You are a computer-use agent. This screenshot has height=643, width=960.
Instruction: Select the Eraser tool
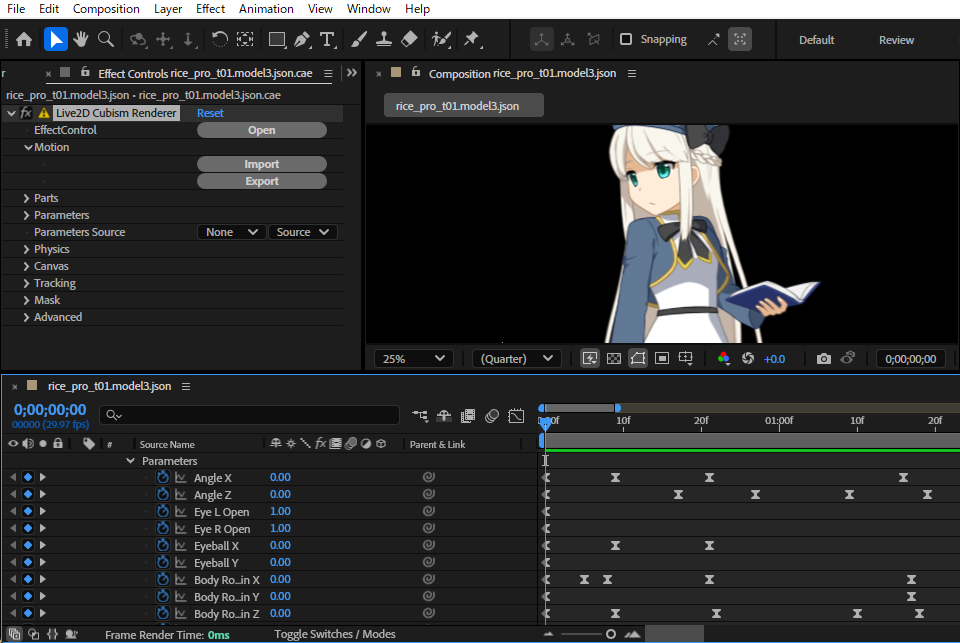pos(409,40)
